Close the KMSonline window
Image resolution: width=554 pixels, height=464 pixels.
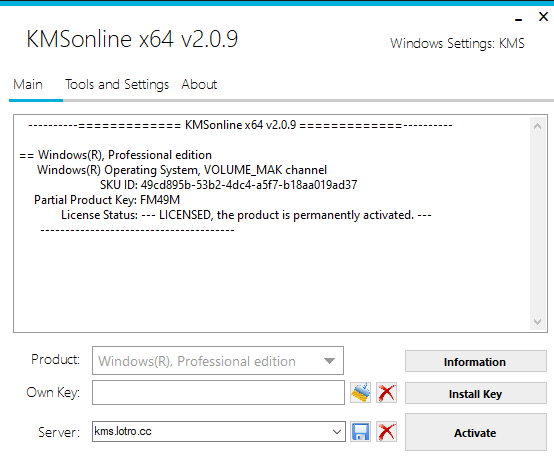point(543,17)
